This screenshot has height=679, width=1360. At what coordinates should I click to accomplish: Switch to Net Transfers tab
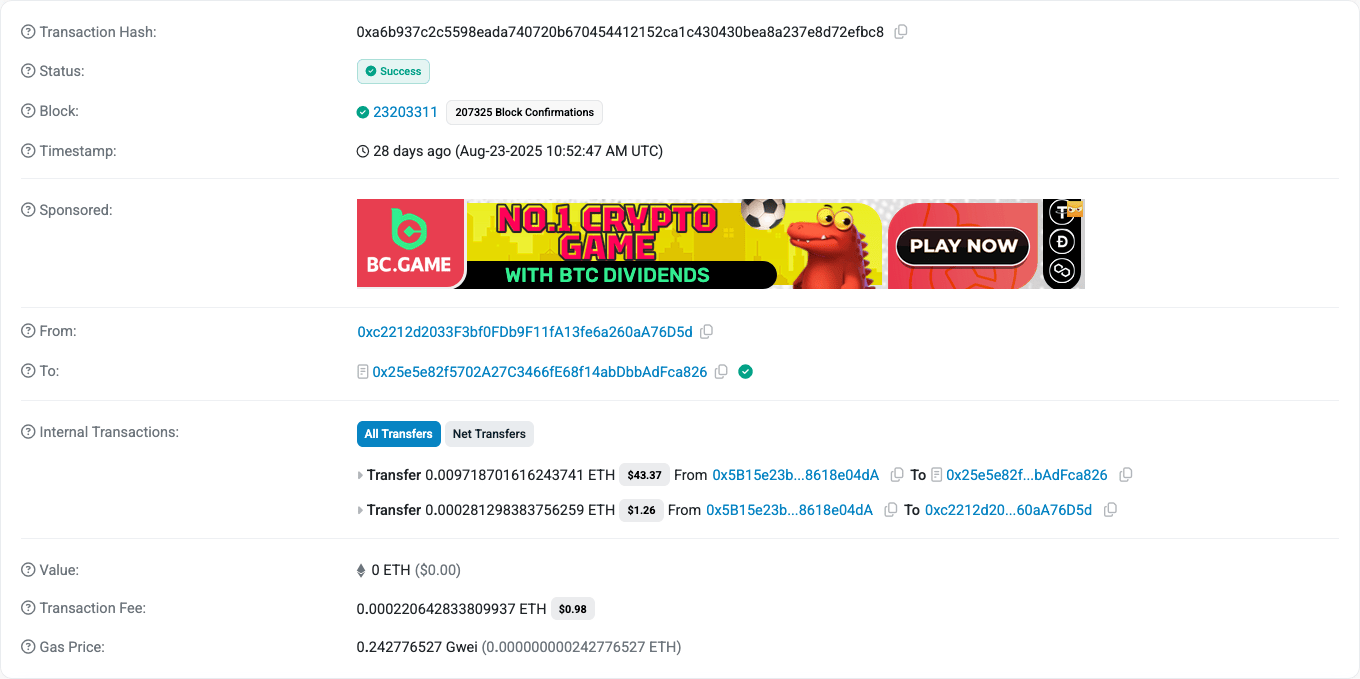(489, 434)
